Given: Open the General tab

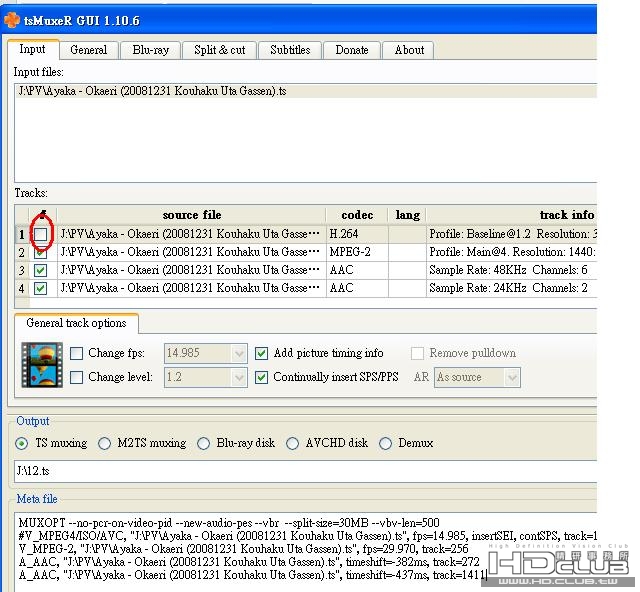Looking at the screenshot, I should click(89, 50).
